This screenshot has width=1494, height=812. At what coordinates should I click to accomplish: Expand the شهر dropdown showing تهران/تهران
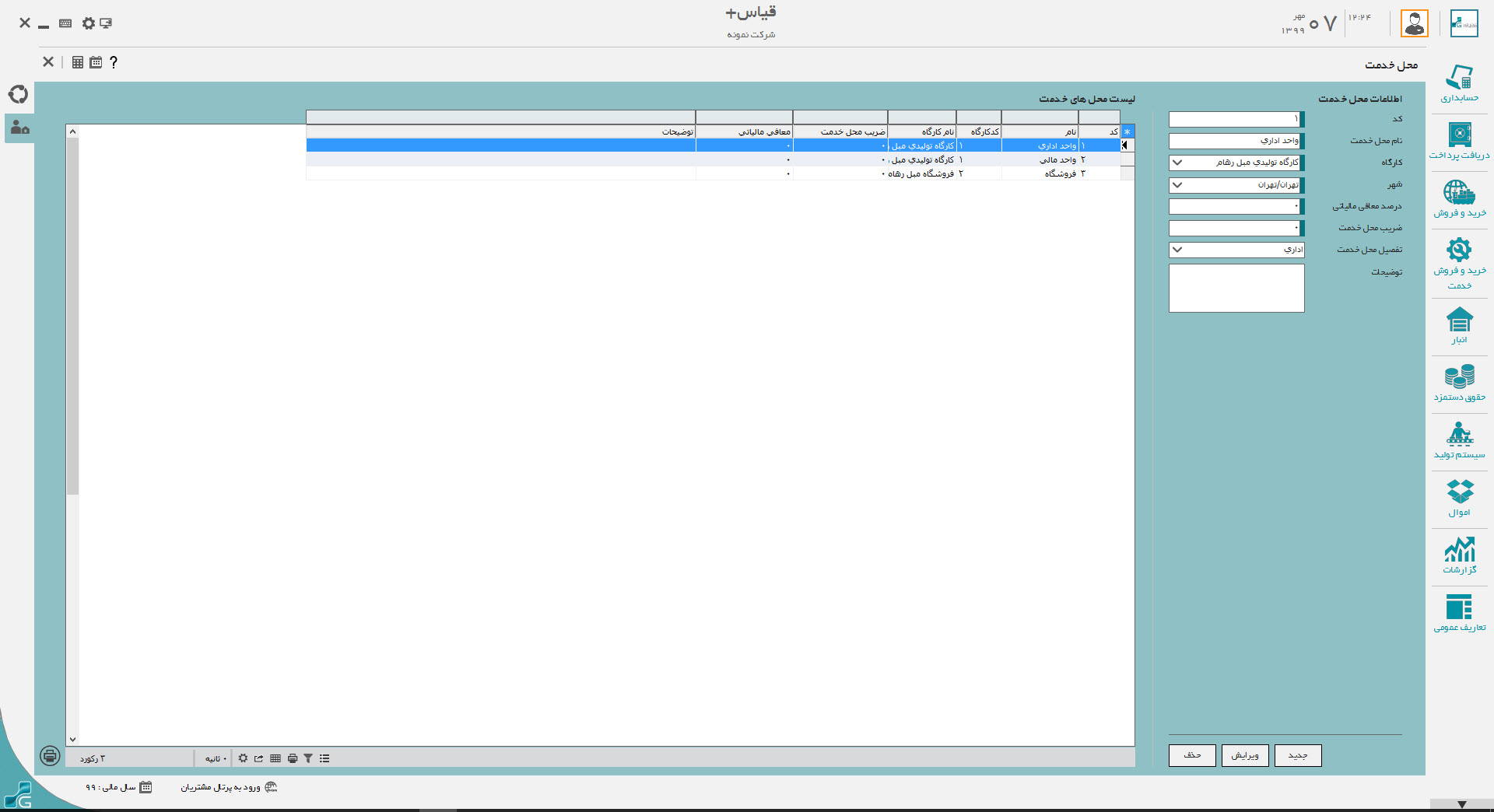(1177, 185)
